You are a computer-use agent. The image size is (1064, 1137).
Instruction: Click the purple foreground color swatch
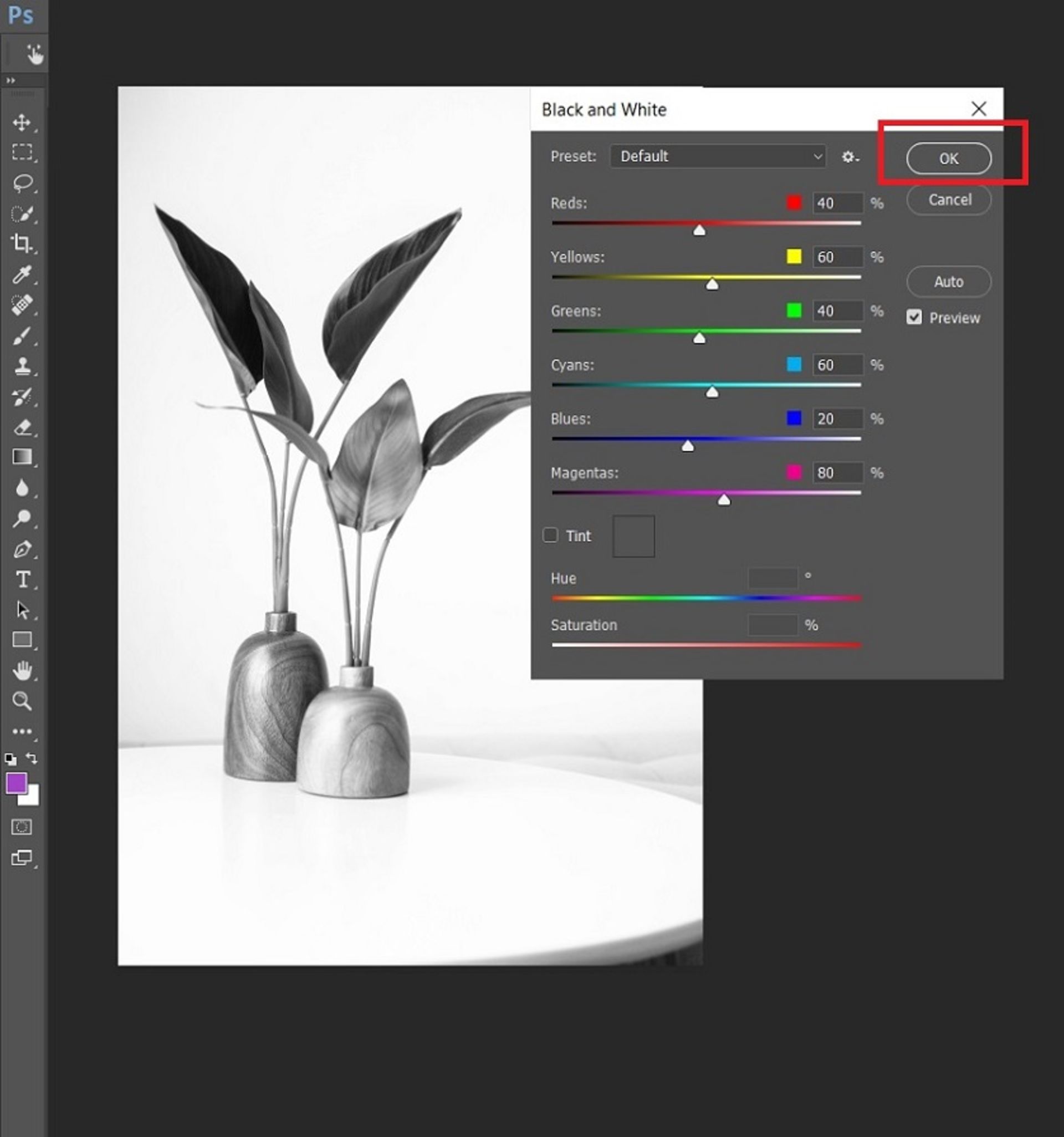pos(16,783)
